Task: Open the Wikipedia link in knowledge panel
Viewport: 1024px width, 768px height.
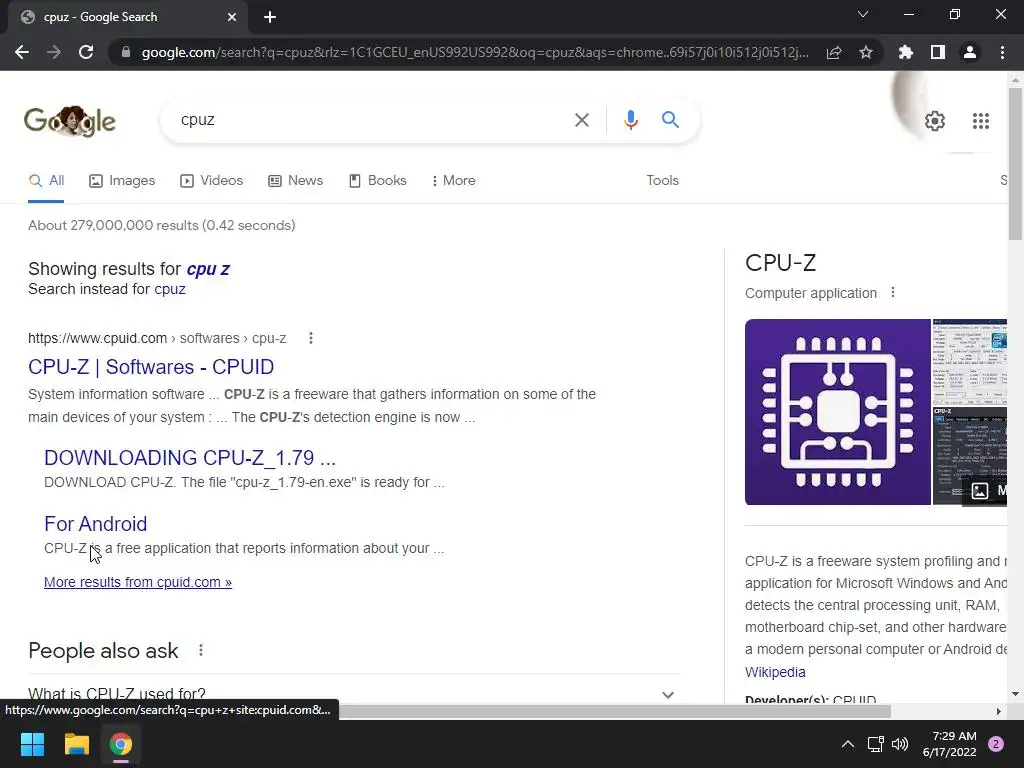Action: (775, 672)
